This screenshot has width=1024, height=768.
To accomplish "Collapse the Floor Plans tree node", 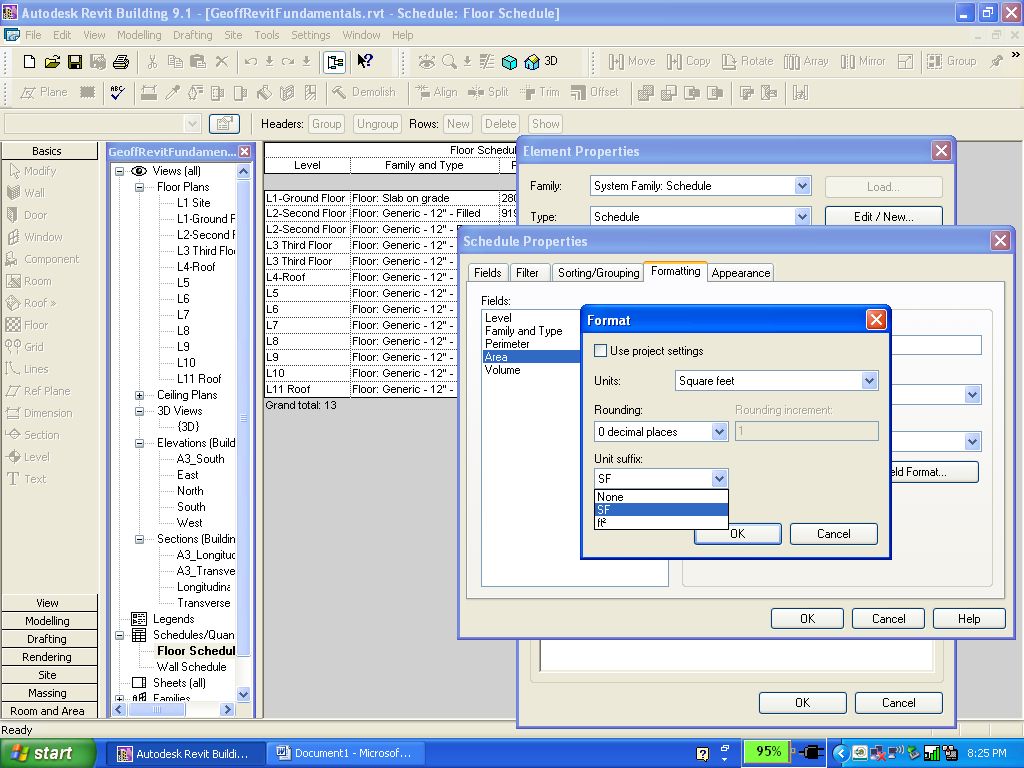I will click(x=139, y=187).
